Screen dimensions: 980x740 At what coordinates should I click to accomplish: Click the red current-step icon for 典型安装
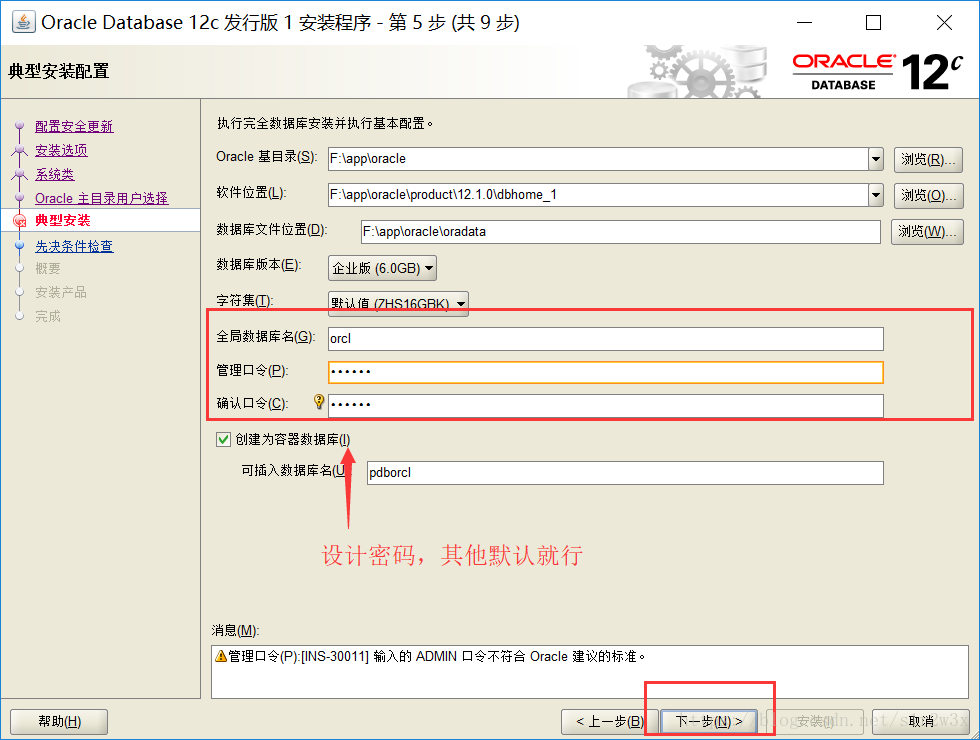point(20,221)
